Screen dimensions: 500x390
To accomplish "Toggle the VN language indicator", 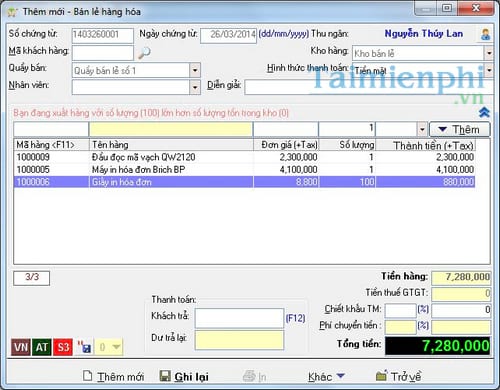I will (x=21, y=347).
